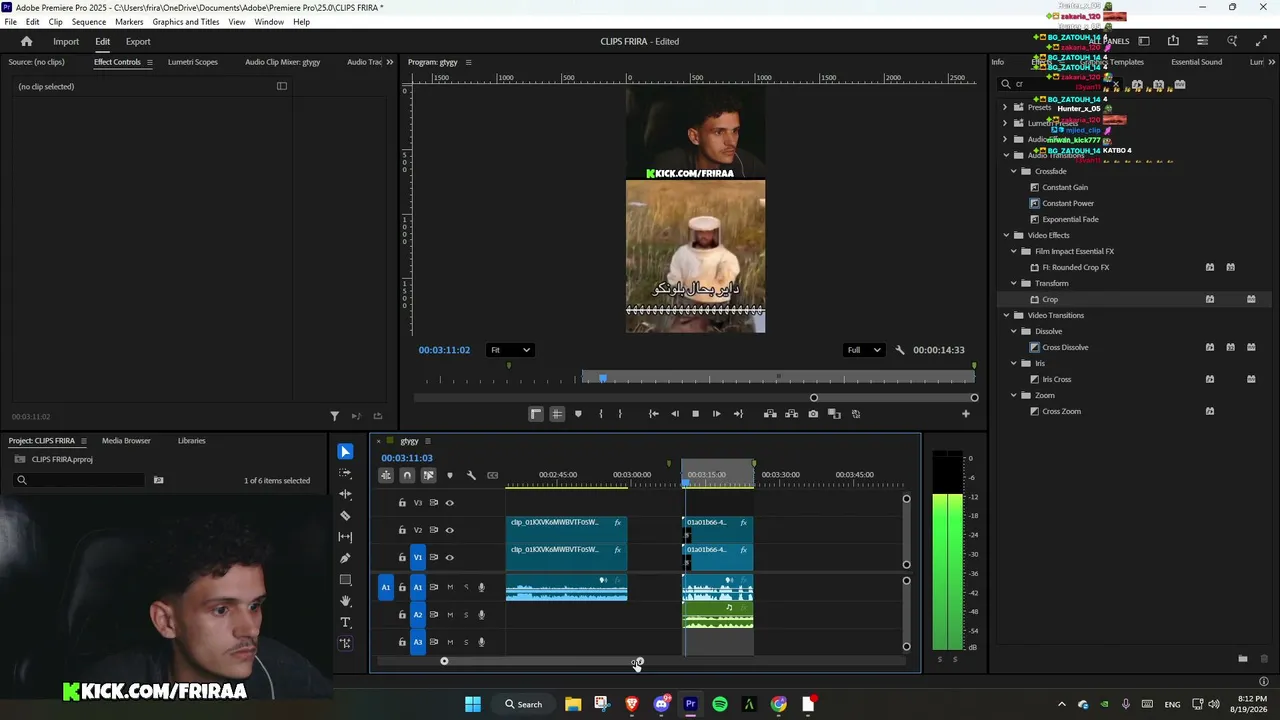Collapse the Film Impact Essential FX folder

(x=1014, y=251)
